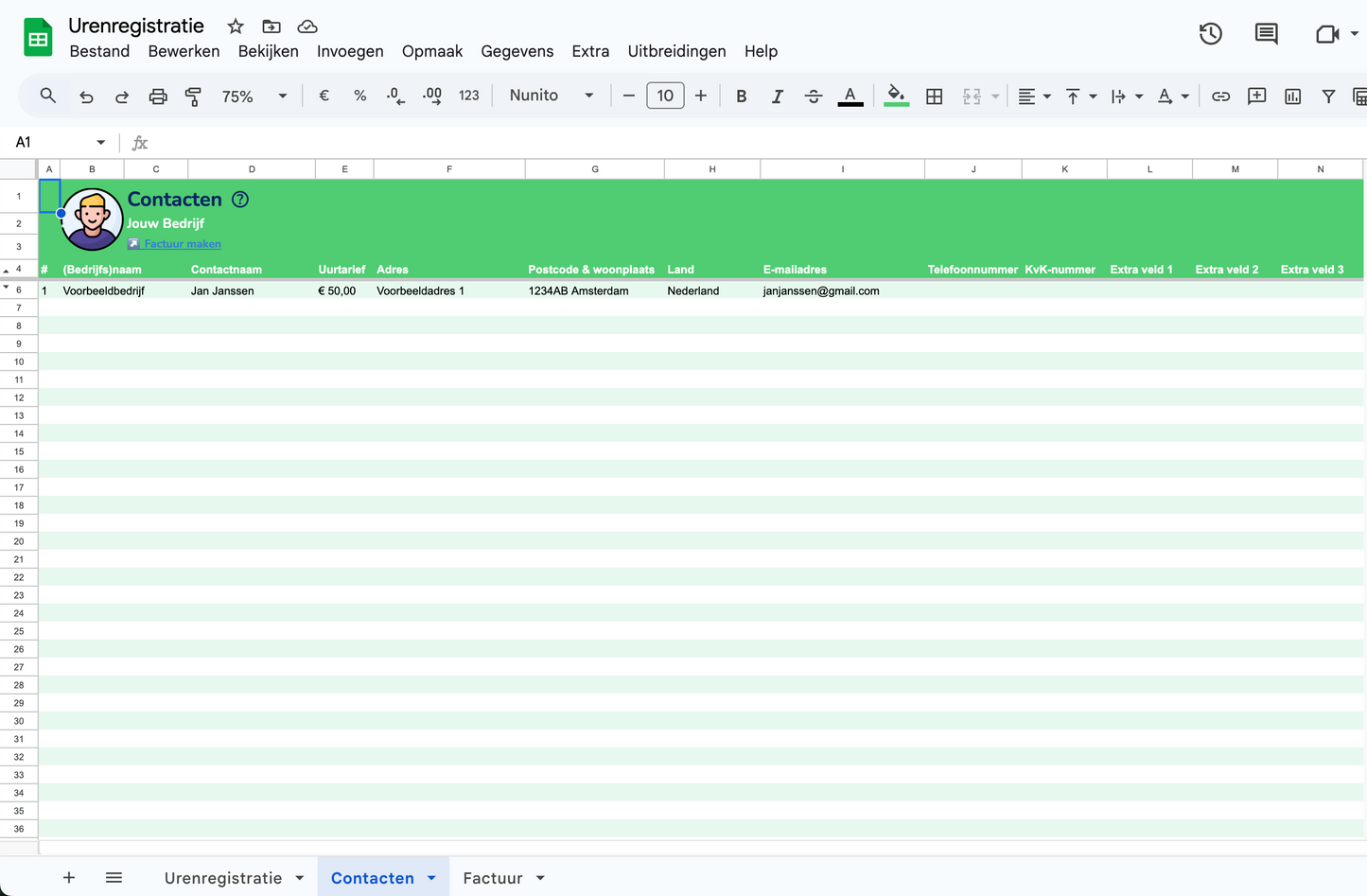
Task: Expand the Contacten sheet tab menu arrow
Action: [x=431, y=878]
